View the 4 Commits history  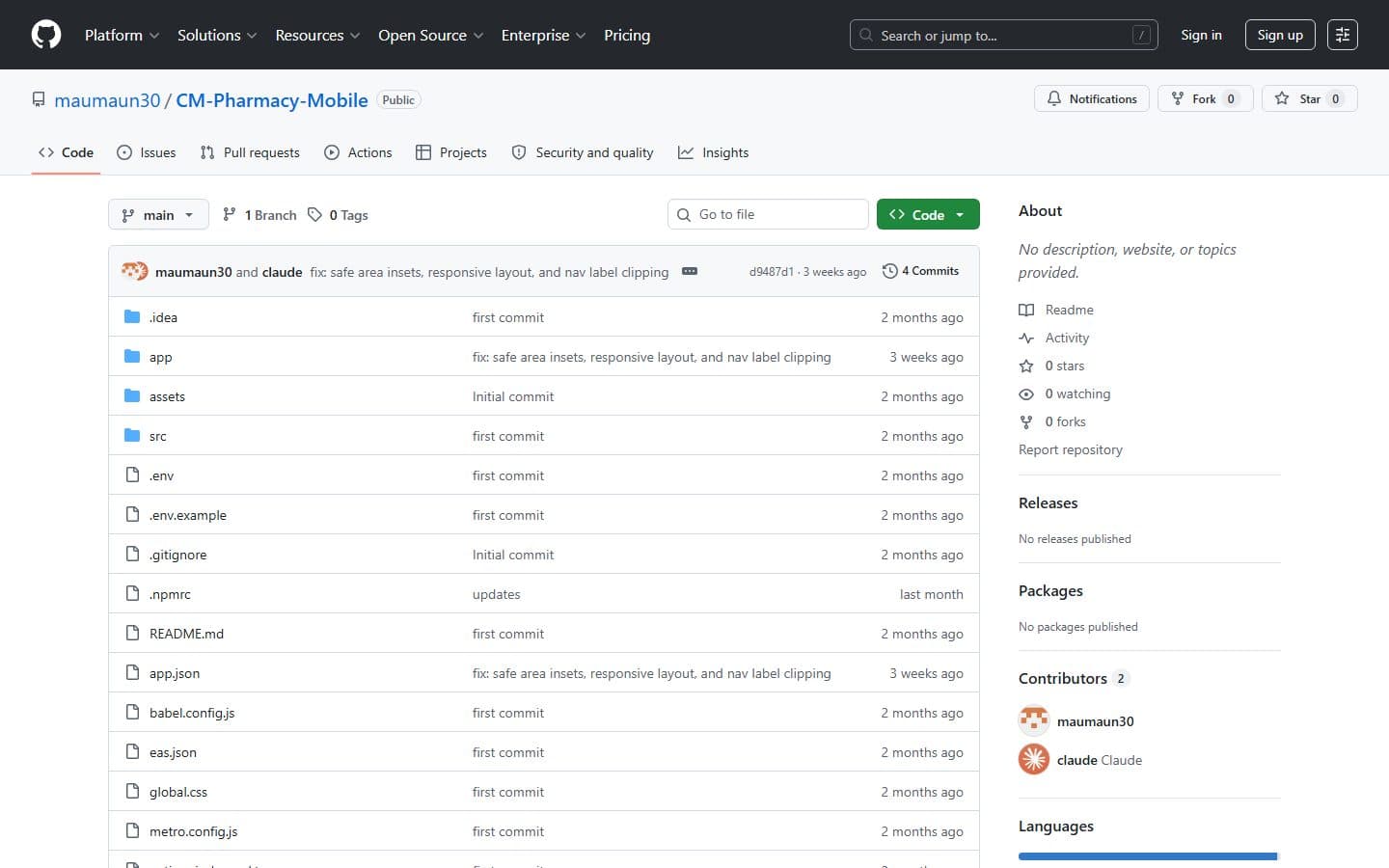pos(921,271)
